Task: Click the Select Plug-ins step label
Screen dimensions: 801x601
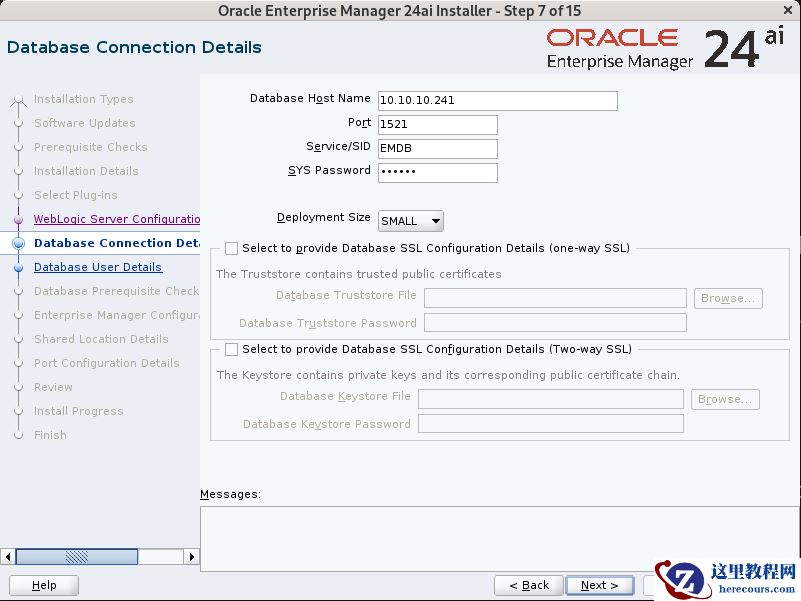Action: pyautogui.click(x=76, y=195)
